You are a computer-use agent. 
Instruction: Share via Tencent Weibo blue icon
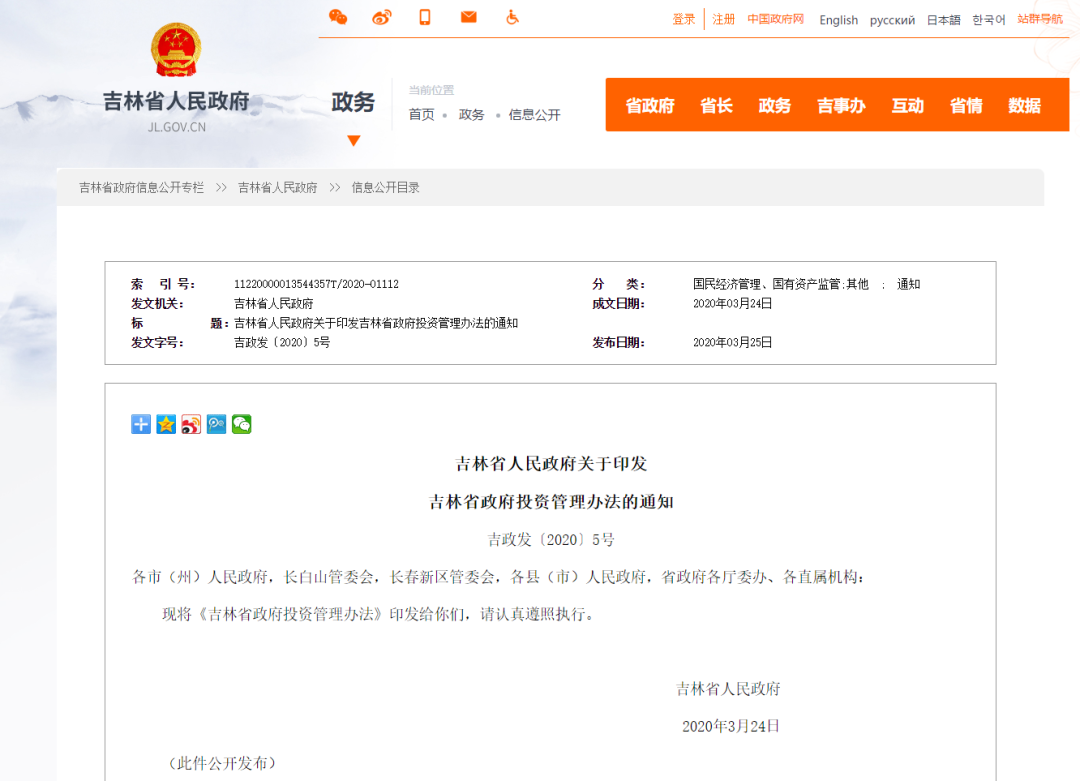216,424
